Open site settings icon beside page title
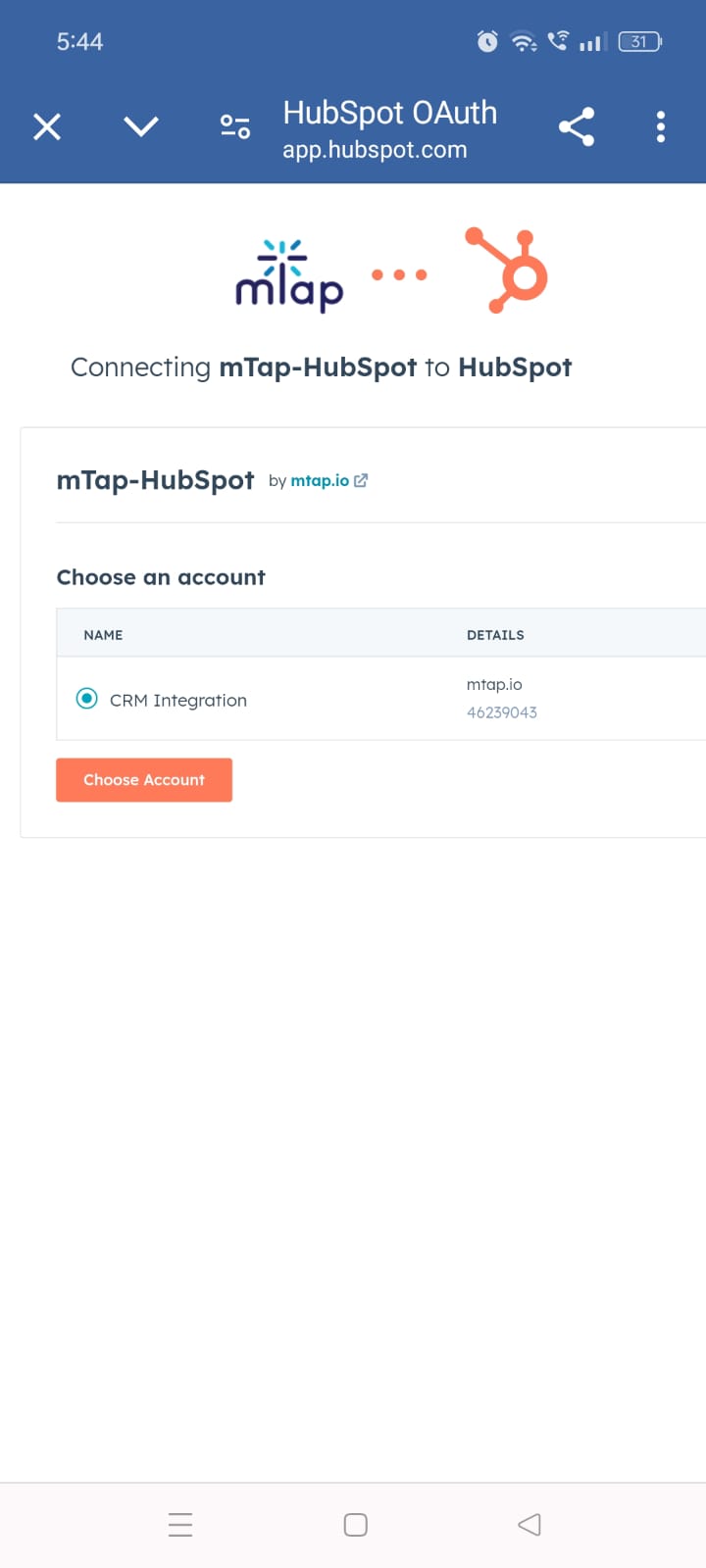706x1568 pixels. coord(235,126)
